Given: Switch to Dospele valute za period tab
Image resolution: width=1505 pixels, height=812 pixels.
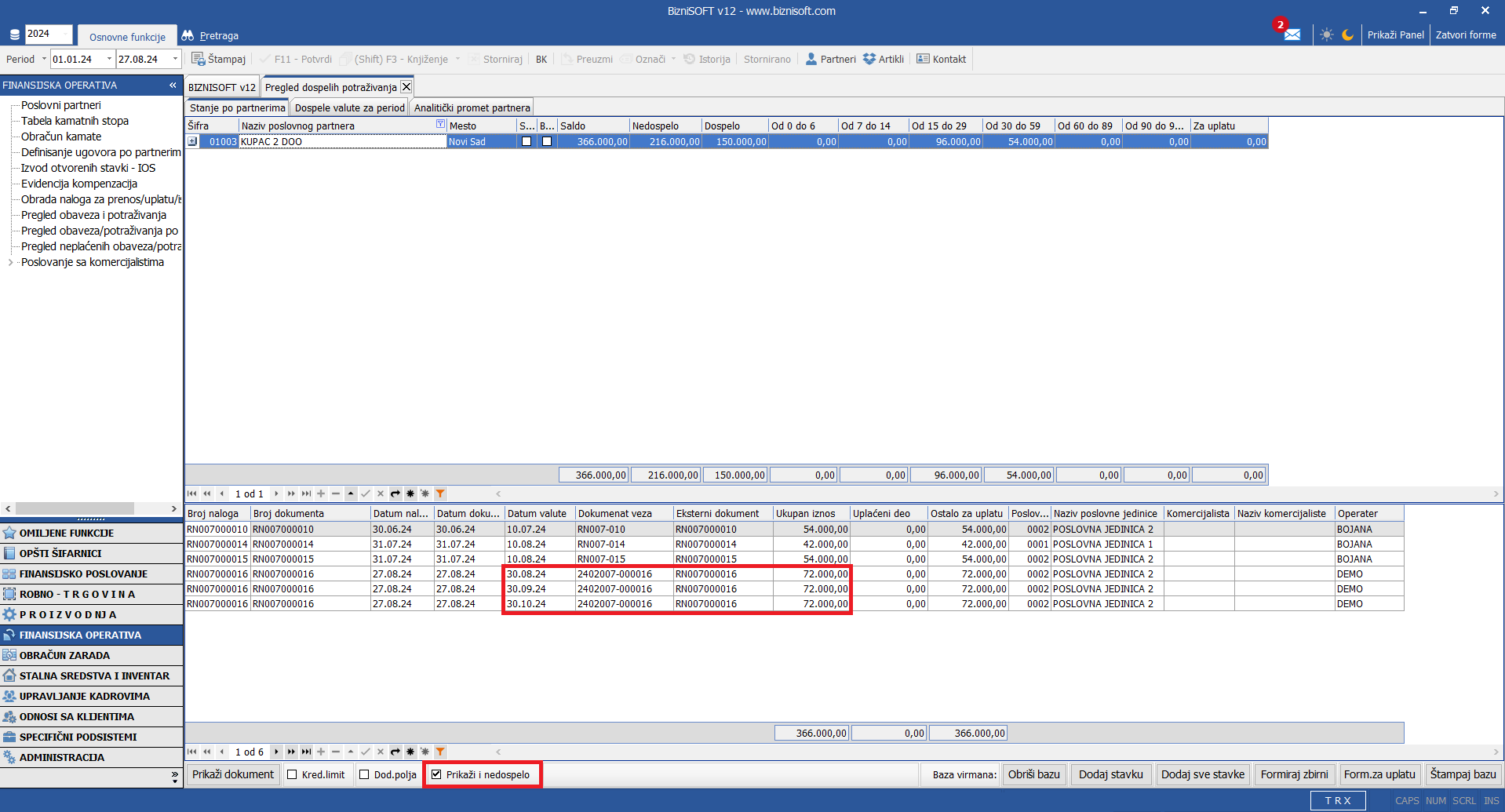Looking at the screenshot, I should 349,107.
